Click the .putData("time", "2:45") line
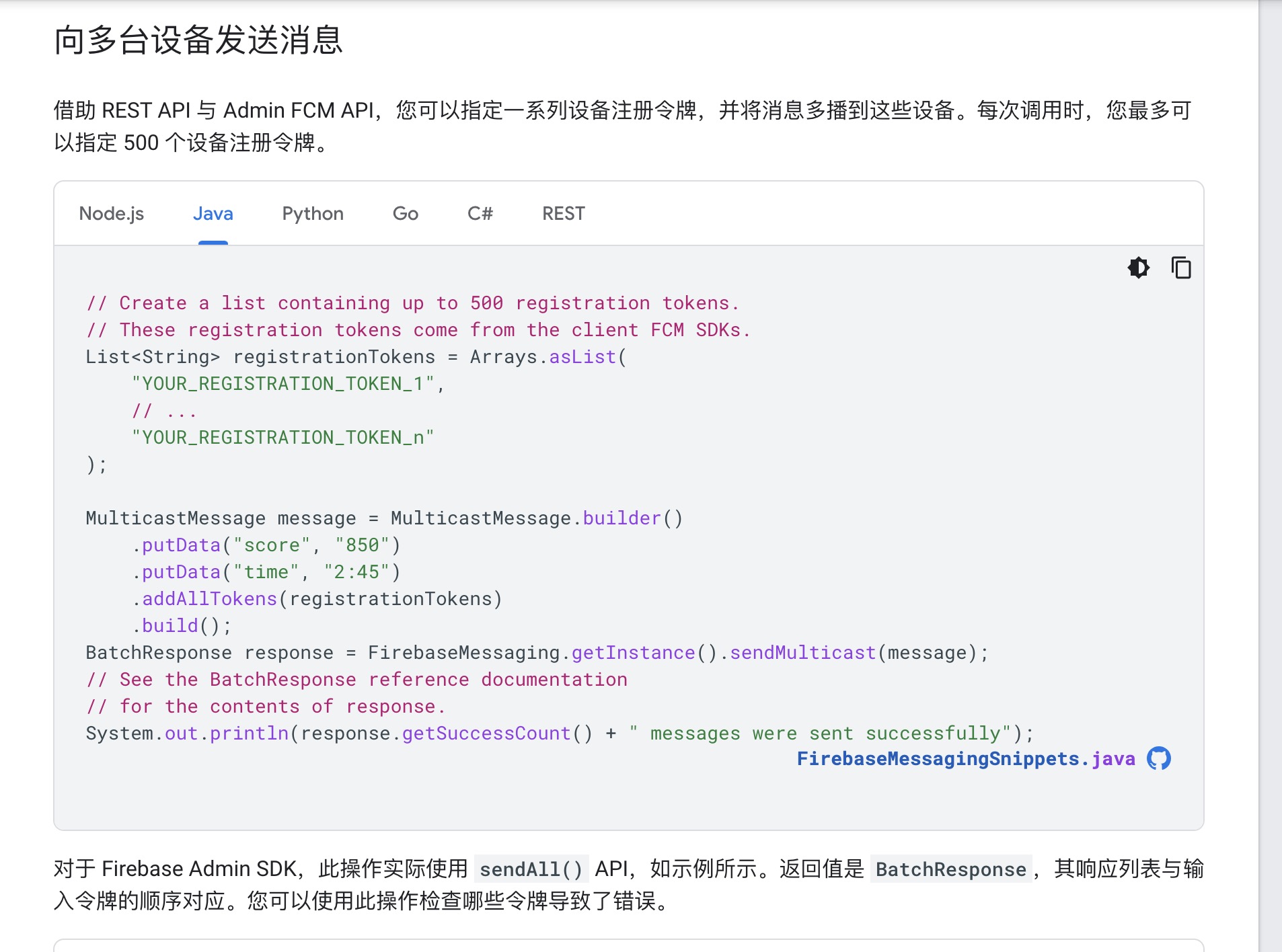 (266, 572)
